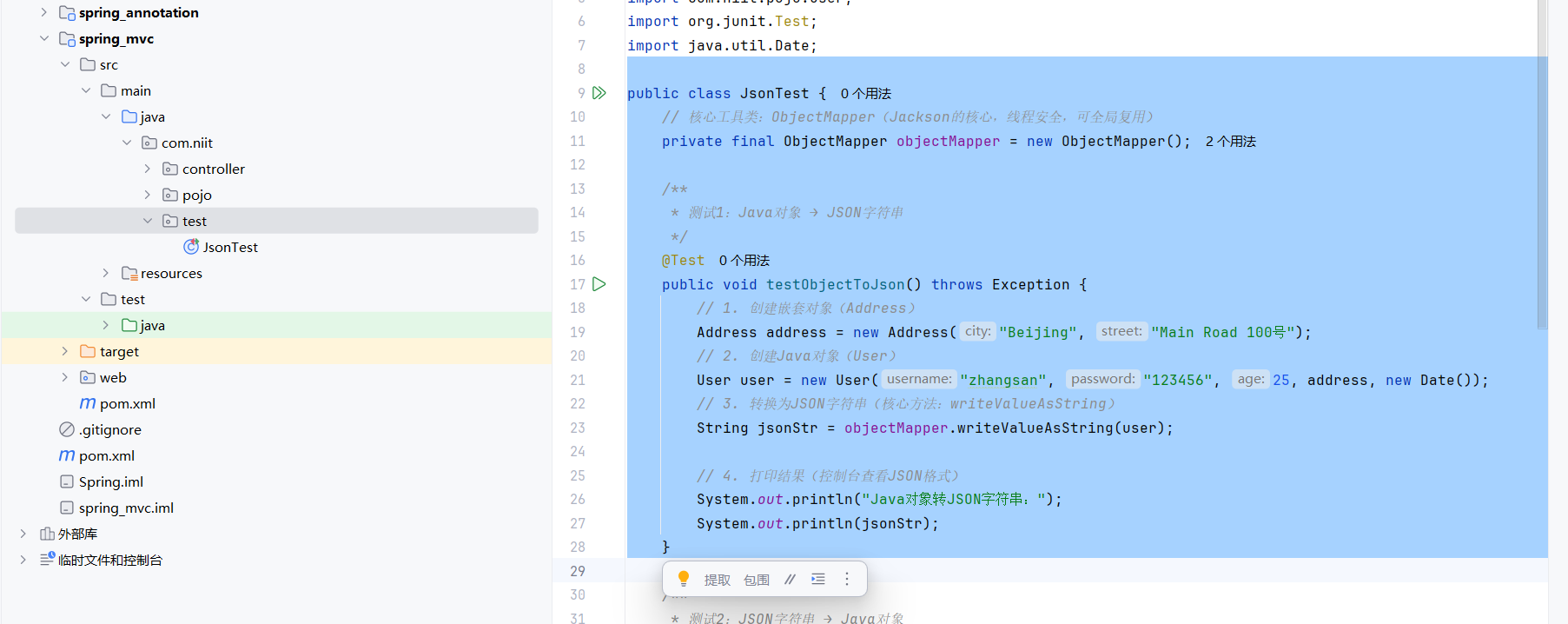1568x624 pixels.
Task: Click the '0 个用法' hint beside @Test
Action: pos(744,260)
